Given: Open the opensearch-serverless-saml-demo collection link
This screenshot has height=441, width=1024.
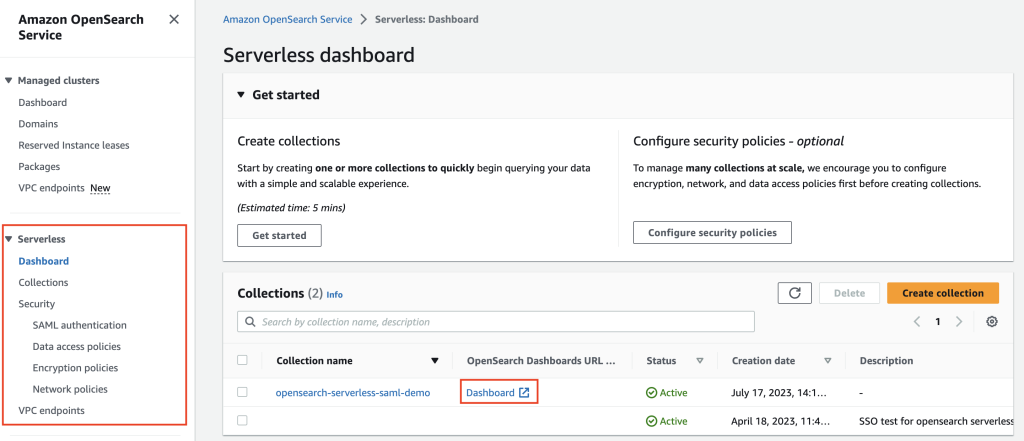Looking at the screenshot, I should (353, 393).
